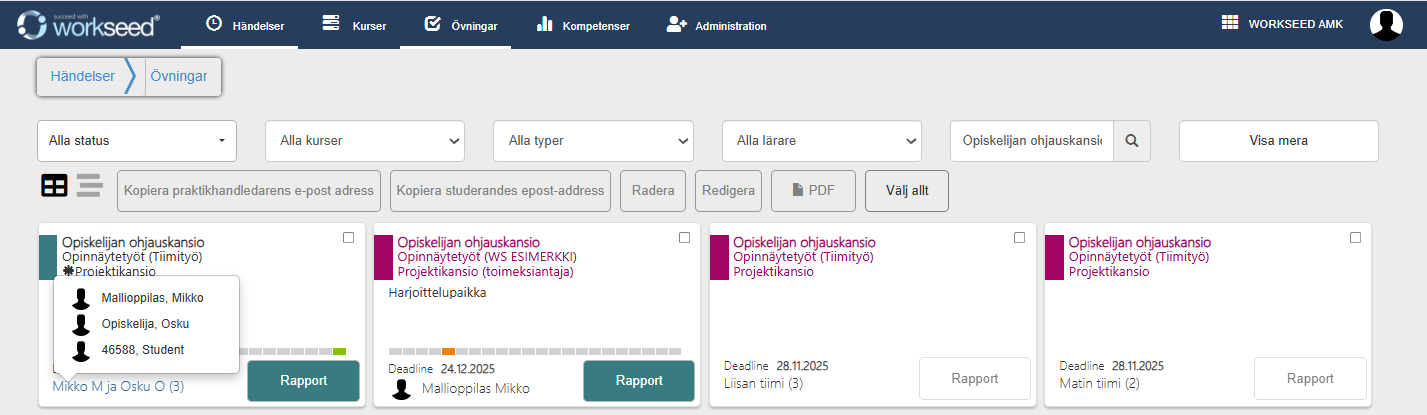This screenshot has width=1427, height=415.
Task: Switch to grid card view
Action: [x=54, y=185]
